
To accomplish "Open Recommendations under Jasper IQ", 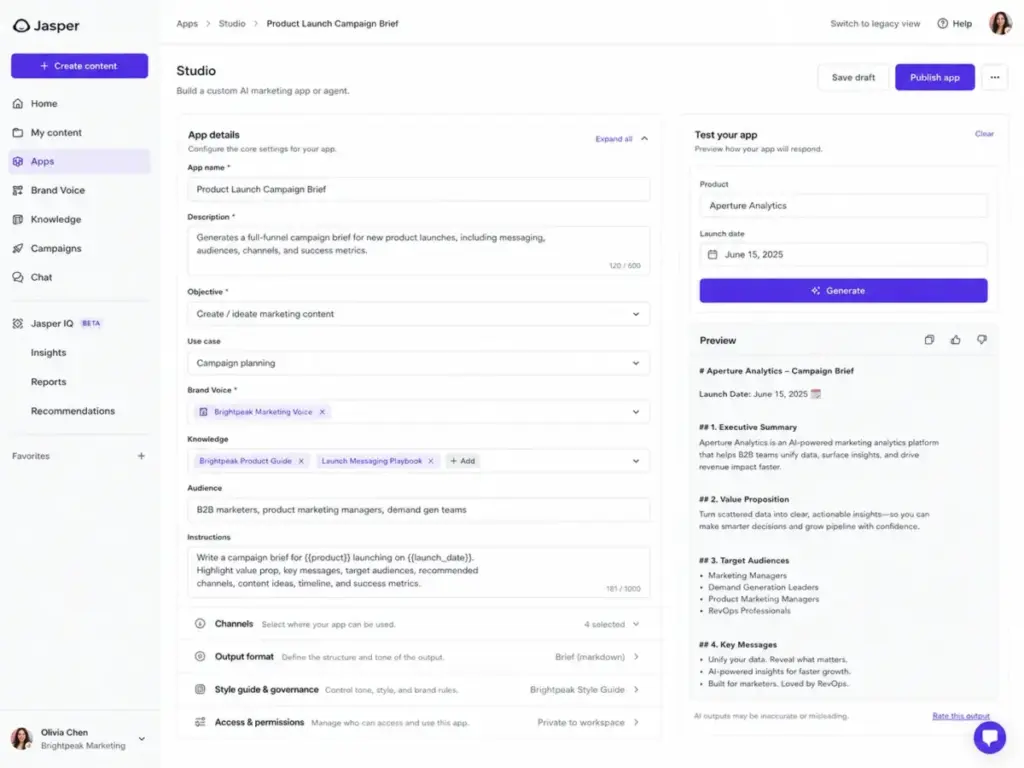I will click(72, 411).
